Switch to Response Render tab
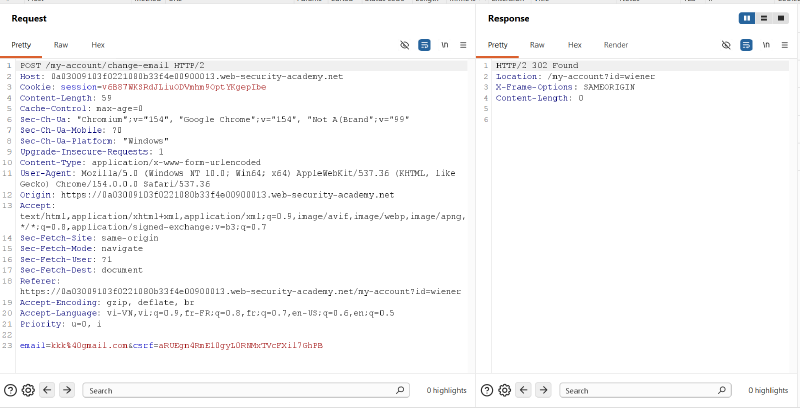800x408 pixels. [x=616, y=45]
